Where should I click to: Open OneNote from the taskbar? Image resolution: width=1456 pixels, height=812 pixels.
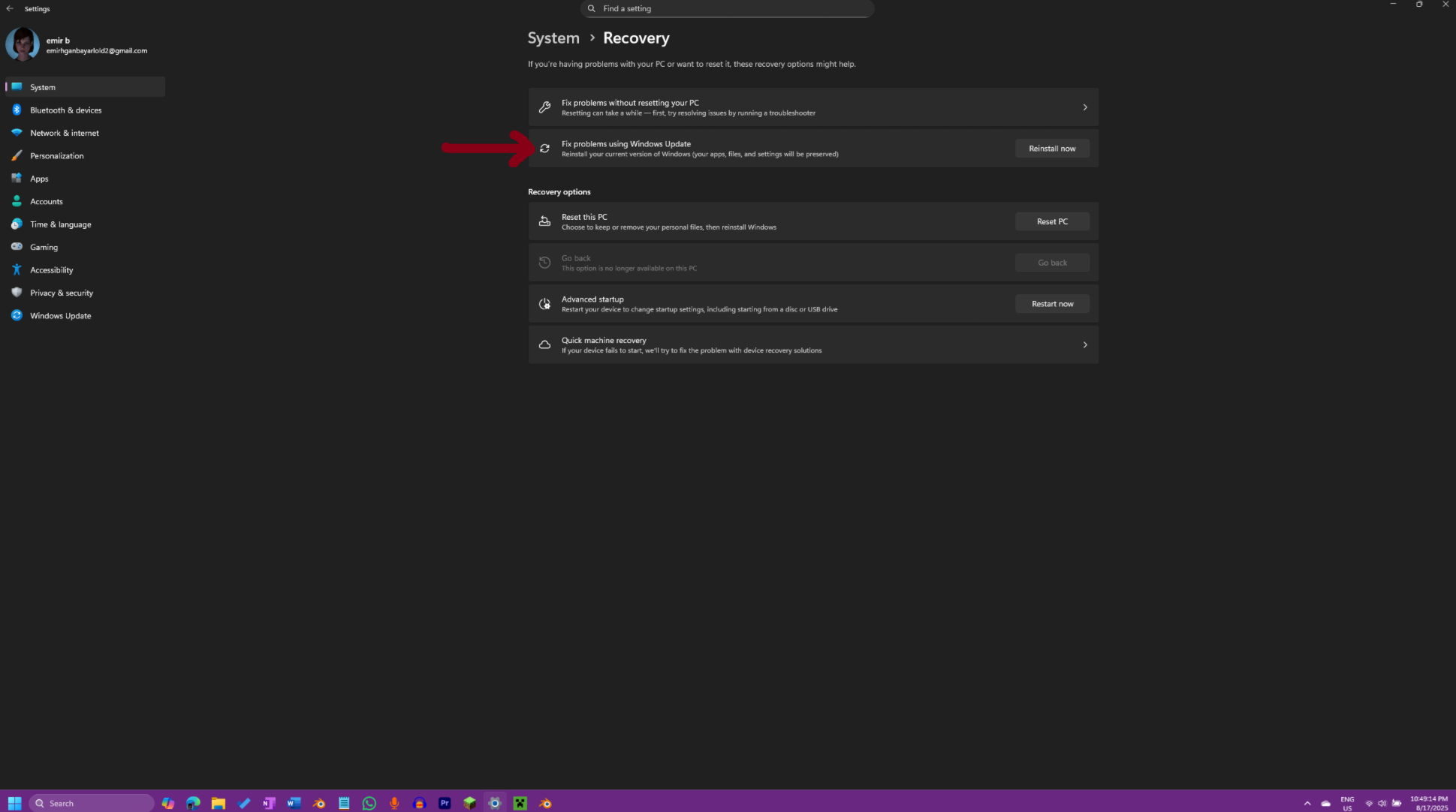269,803
